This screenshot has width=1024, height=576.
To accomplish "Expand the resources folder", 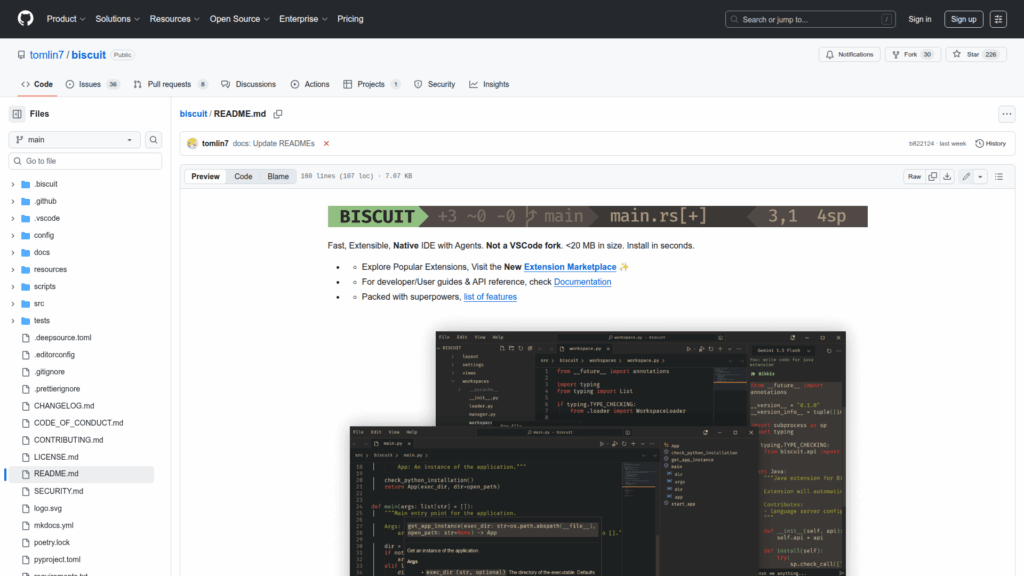I will coord(12,269).
